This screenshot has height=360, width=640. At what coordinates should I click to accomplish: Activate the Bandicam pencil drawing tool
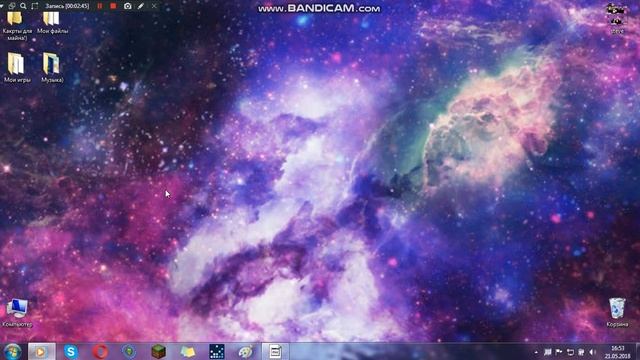141,6
